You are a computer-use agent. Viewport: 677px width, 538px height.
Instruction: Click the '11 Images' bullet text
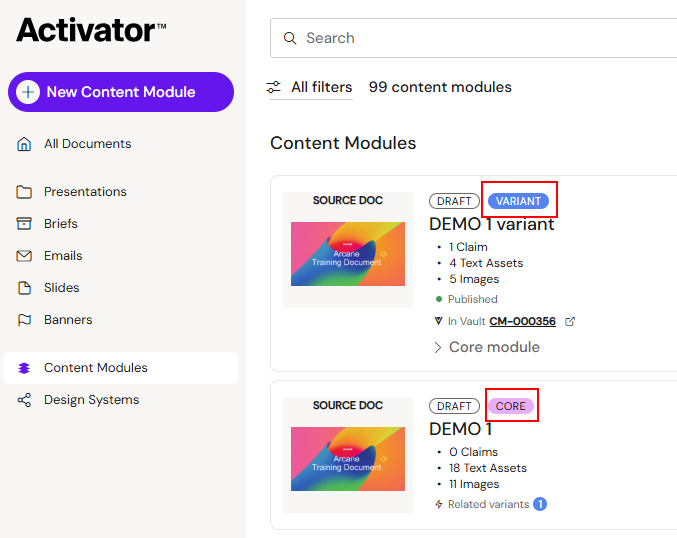point(474,484)
